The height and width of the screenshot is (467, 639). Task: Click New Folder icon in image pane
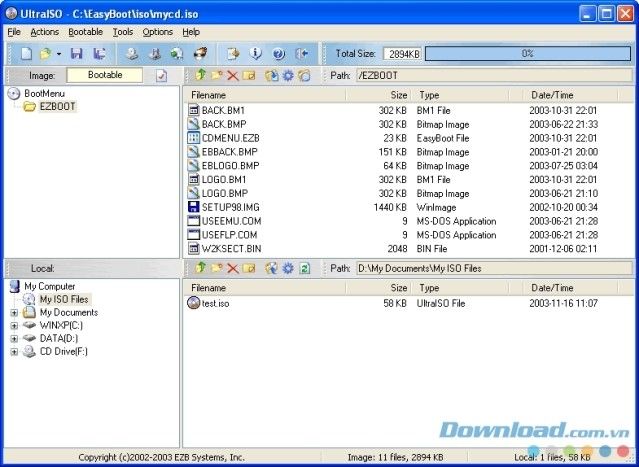tap(216, 75)
